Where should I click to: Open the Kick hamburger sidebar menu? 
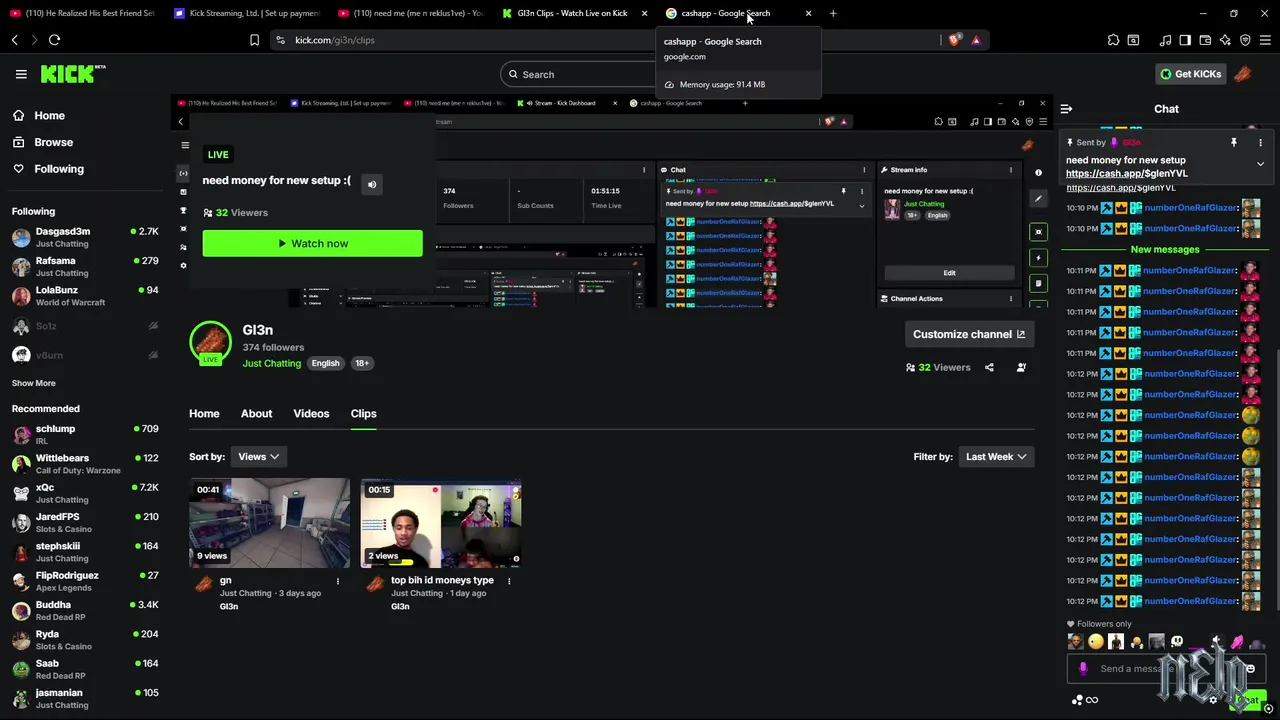point(21,74)
